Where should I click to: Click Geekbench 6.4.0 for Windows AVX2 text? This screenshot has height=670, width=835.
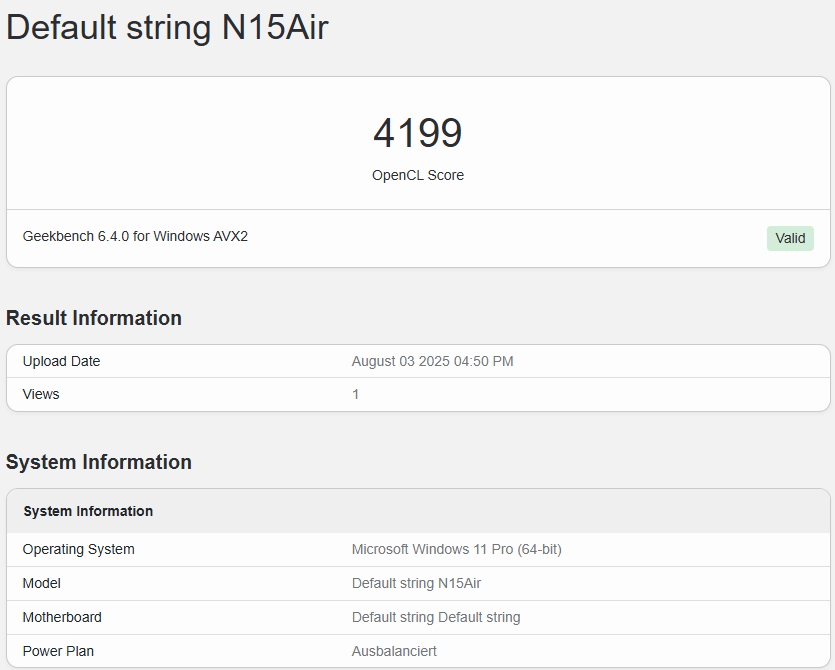135,236
